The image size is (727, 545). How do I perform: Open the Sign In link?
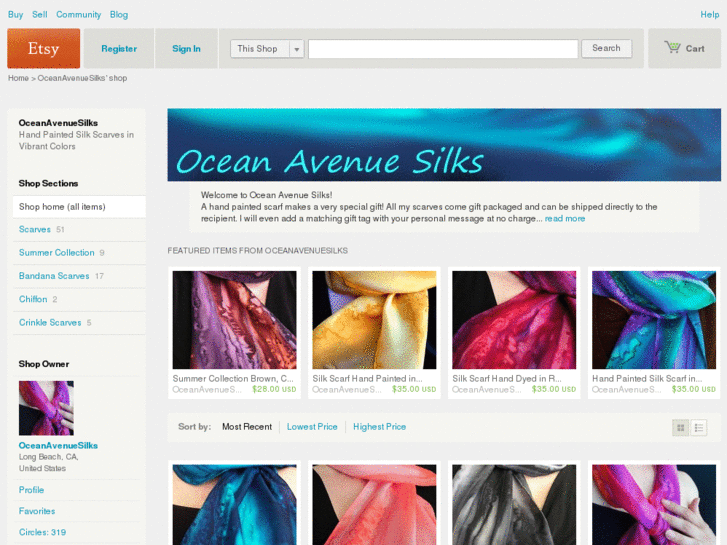click(186, 49)
